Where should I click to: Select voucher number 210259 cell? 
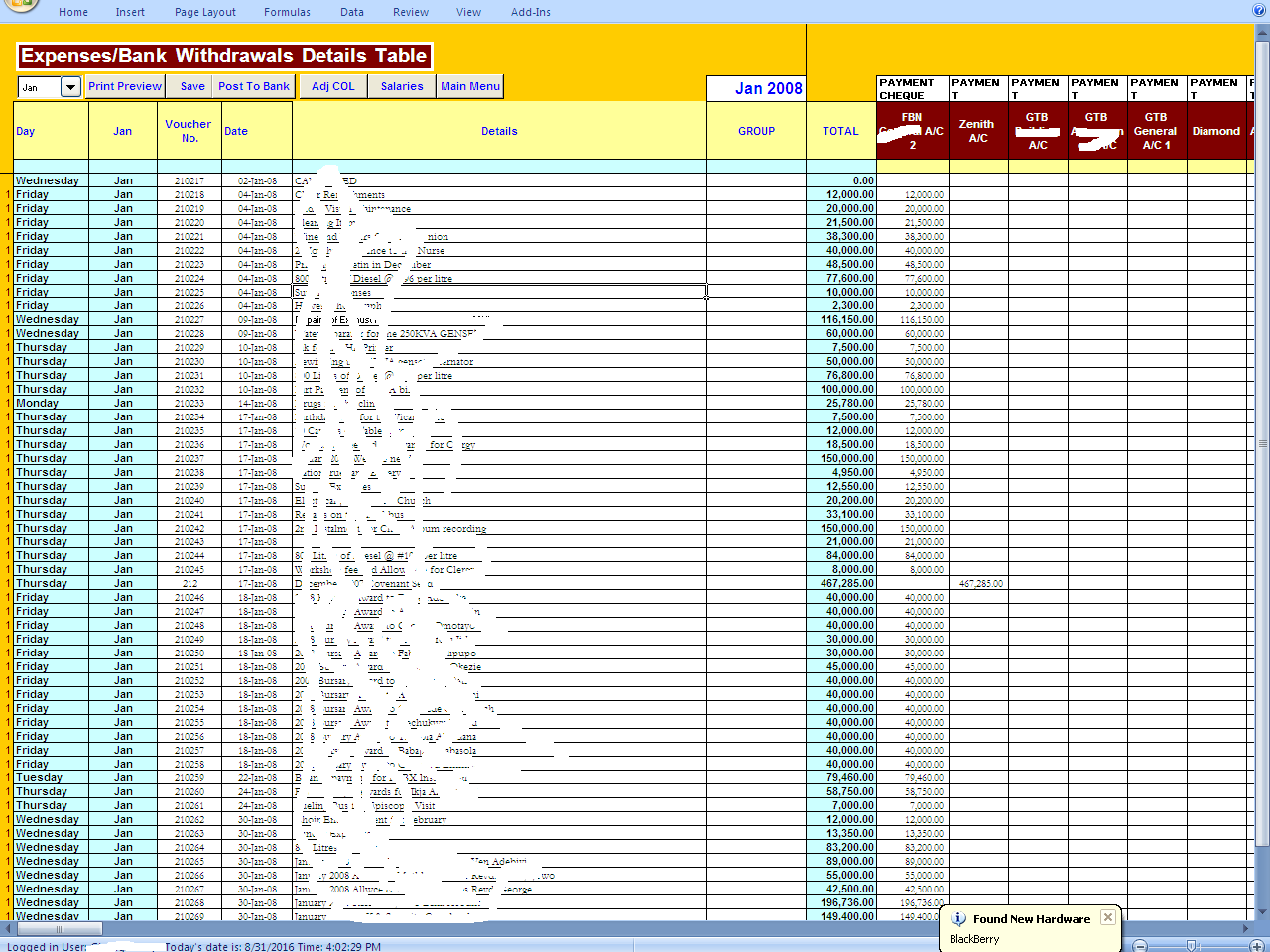(x=190, y=778)
